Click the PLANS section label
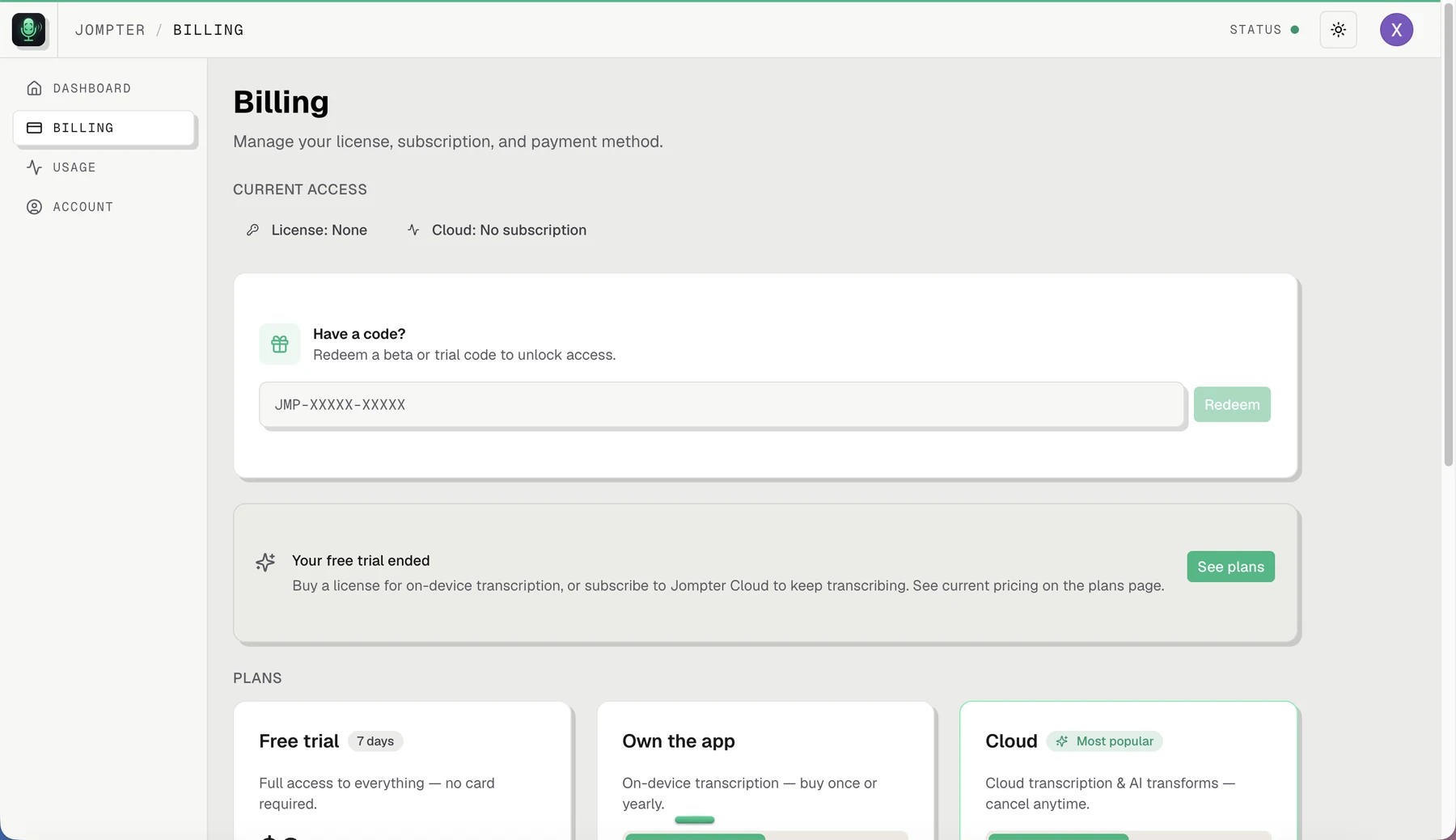Viewport: 1456px width, 840px height. click(257, 678)
